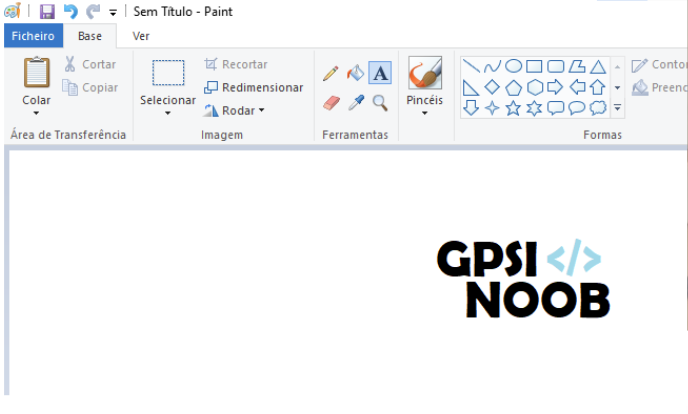This screenshot has height=414, width=688.
Task: Click the Save icon in title bar
Action: coord(47,12)
